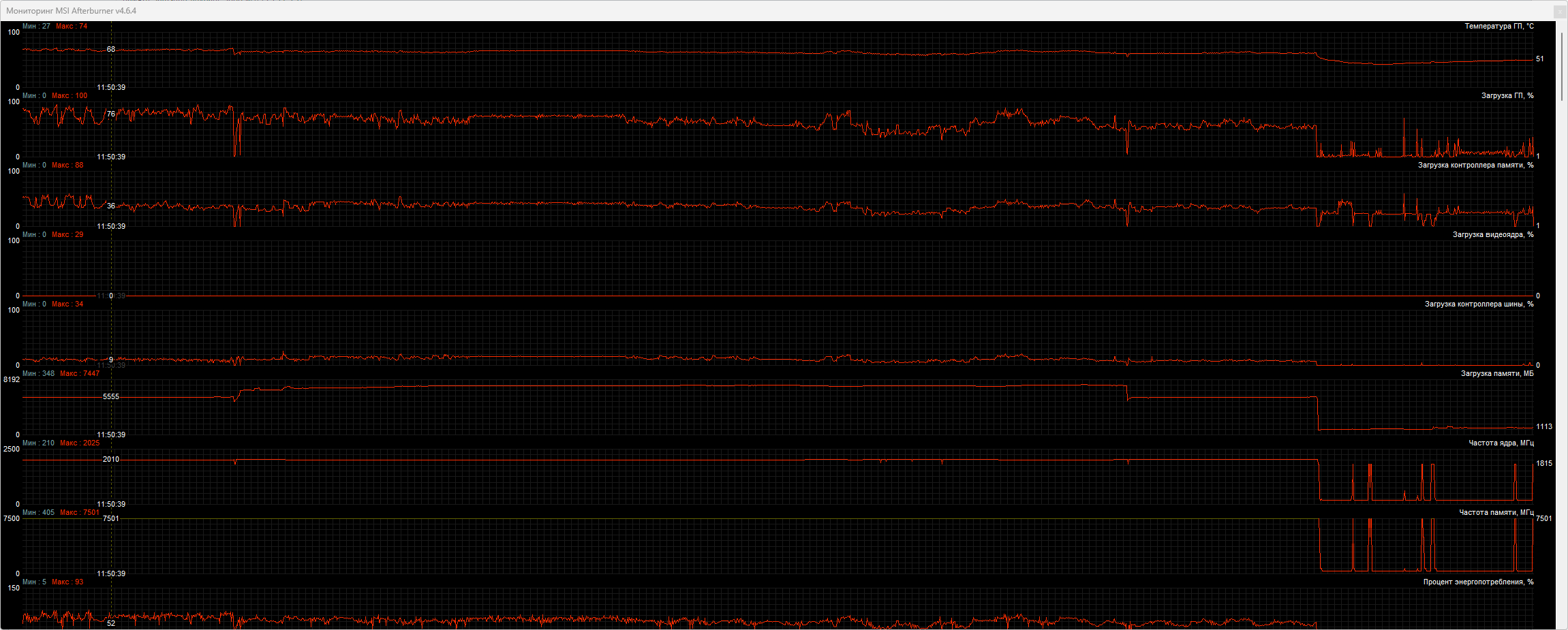
Task: Click the 'Макс : 74' temperature maximum label
Action: pos(72,27)
